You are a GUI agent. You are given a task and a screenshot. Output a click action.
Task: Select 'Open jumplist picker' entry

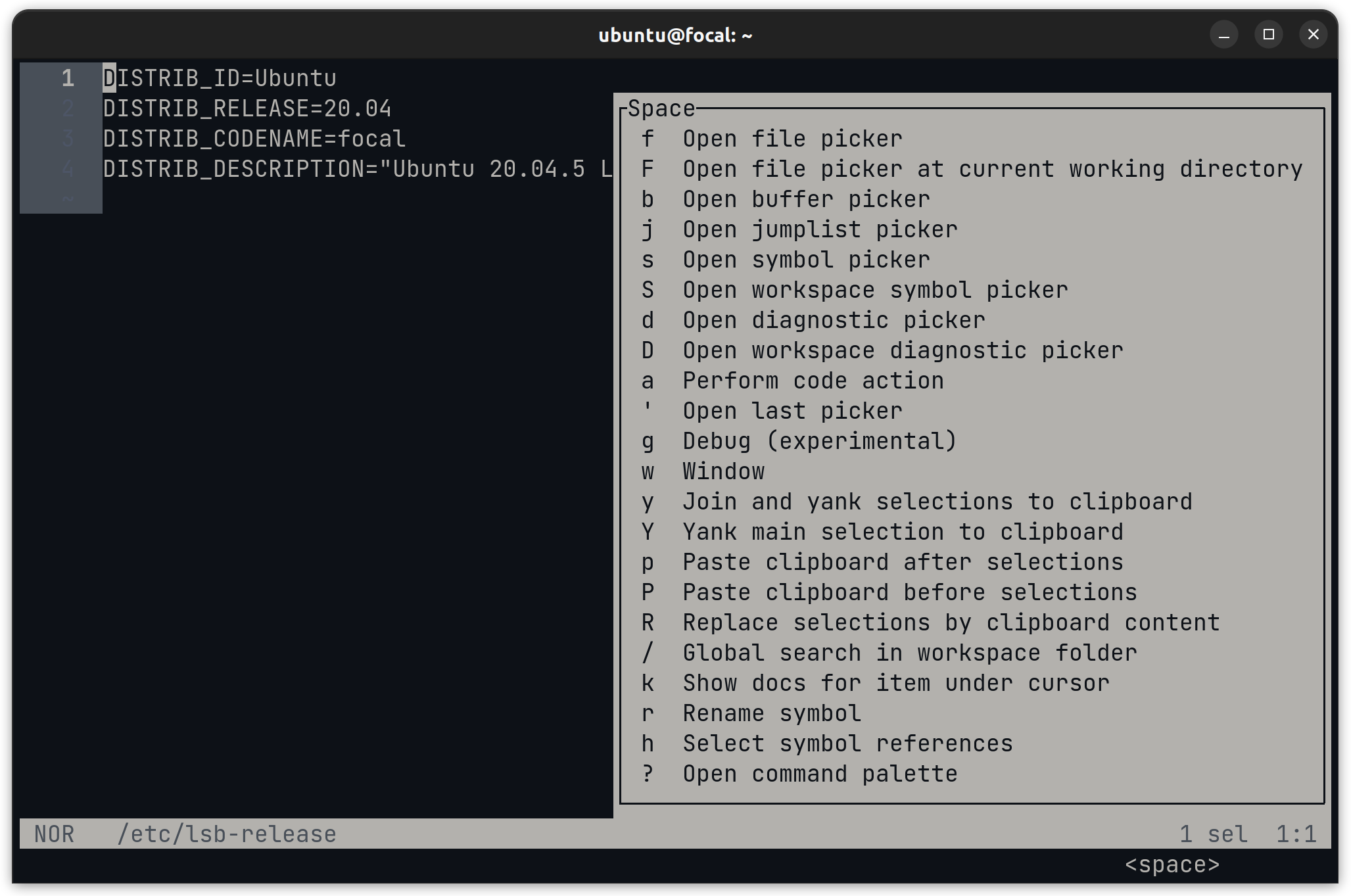point(819,229)
